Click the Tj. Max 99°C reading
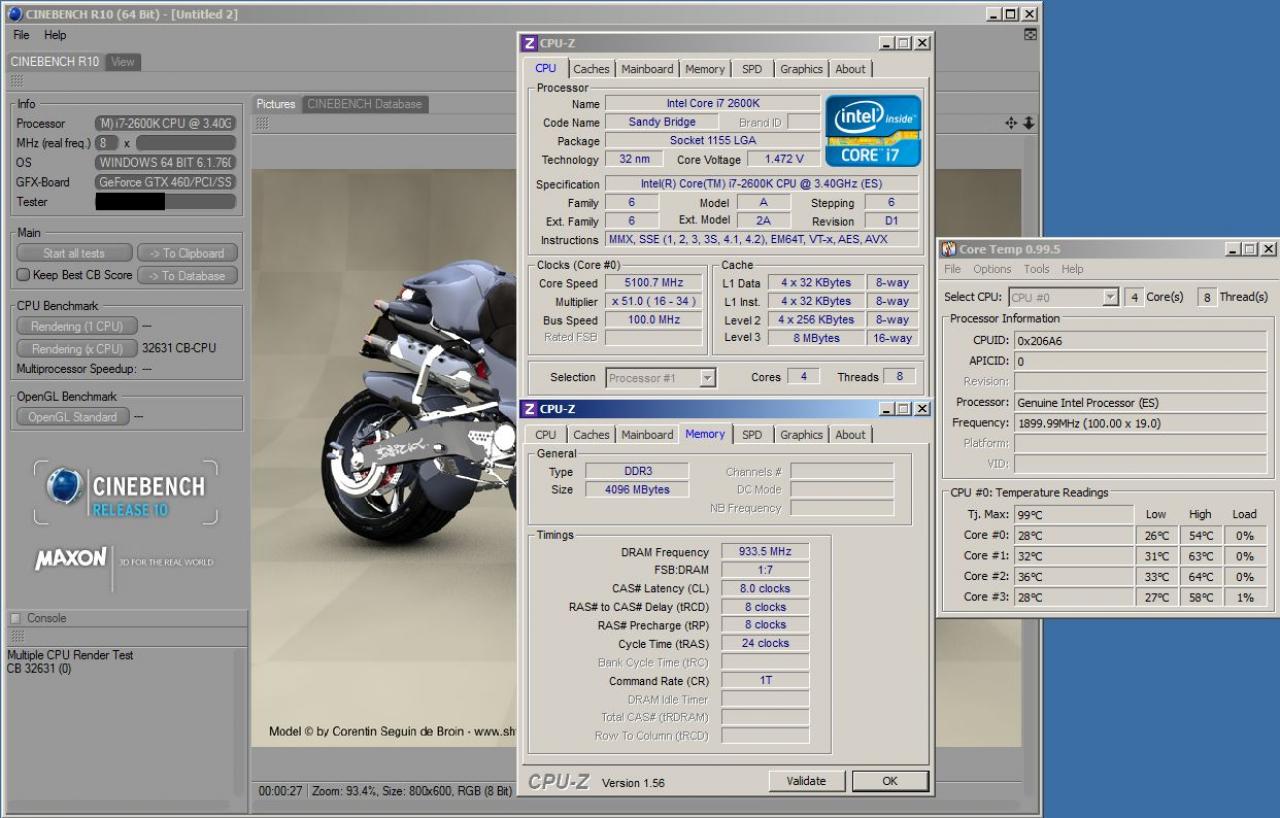1280x818 pixels. coord(1074,514)
